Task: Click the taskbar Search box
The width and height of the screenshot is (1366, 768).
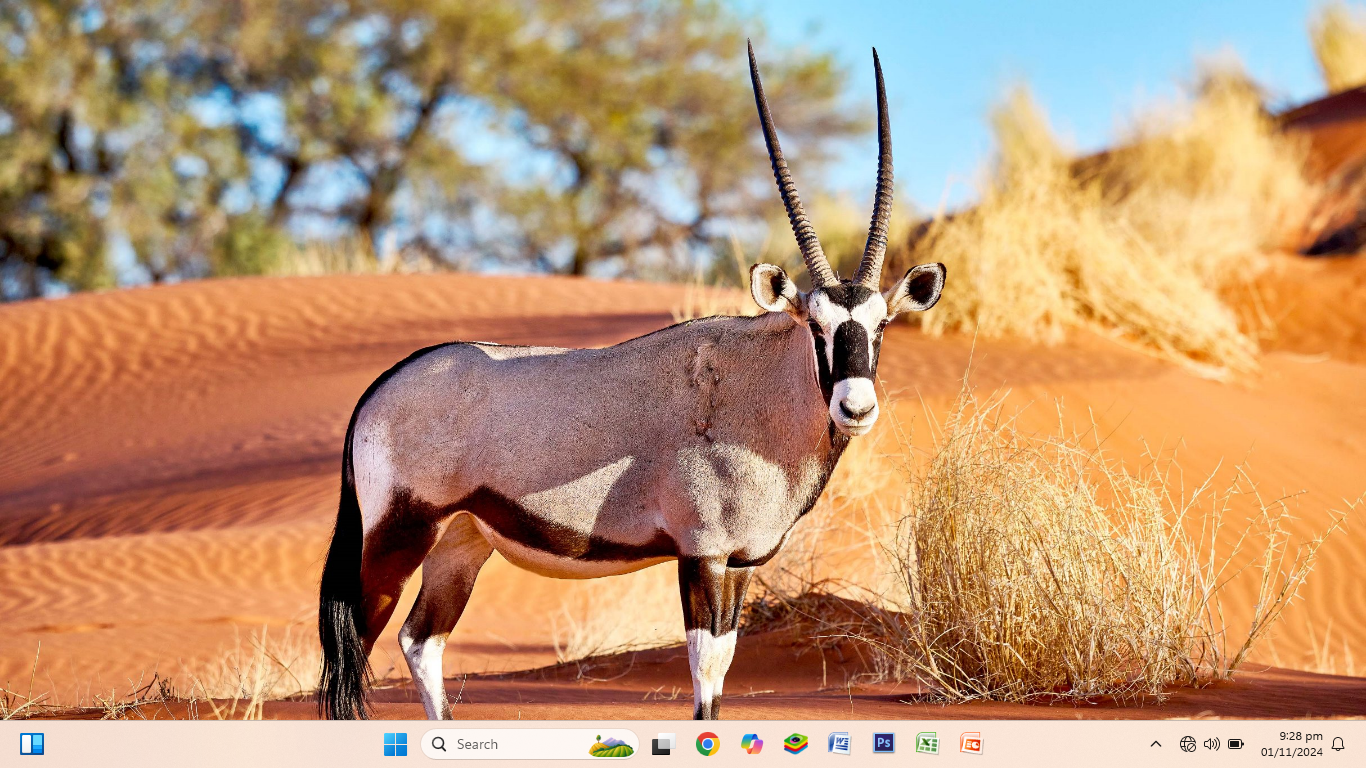Action: (530, 744)
